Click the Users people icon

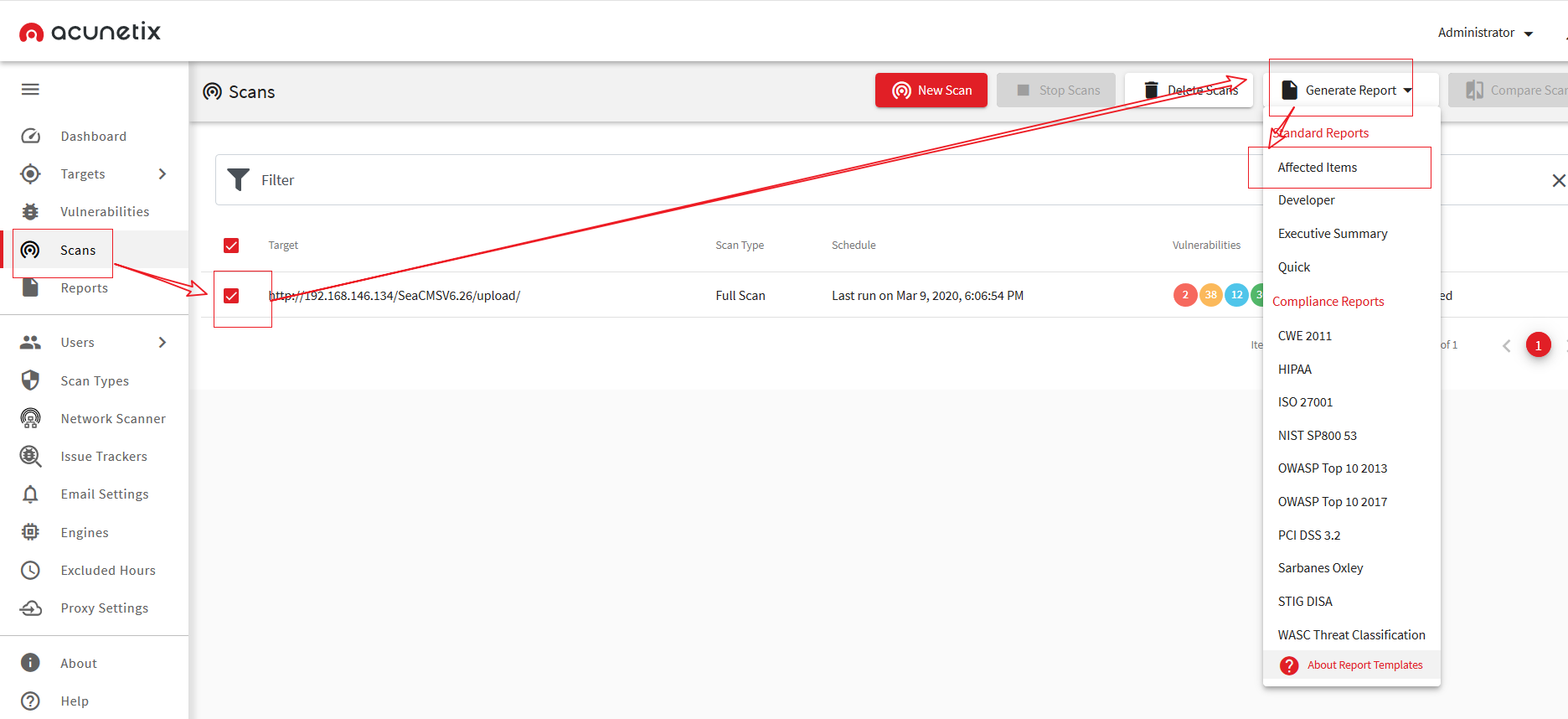(30, 342)
